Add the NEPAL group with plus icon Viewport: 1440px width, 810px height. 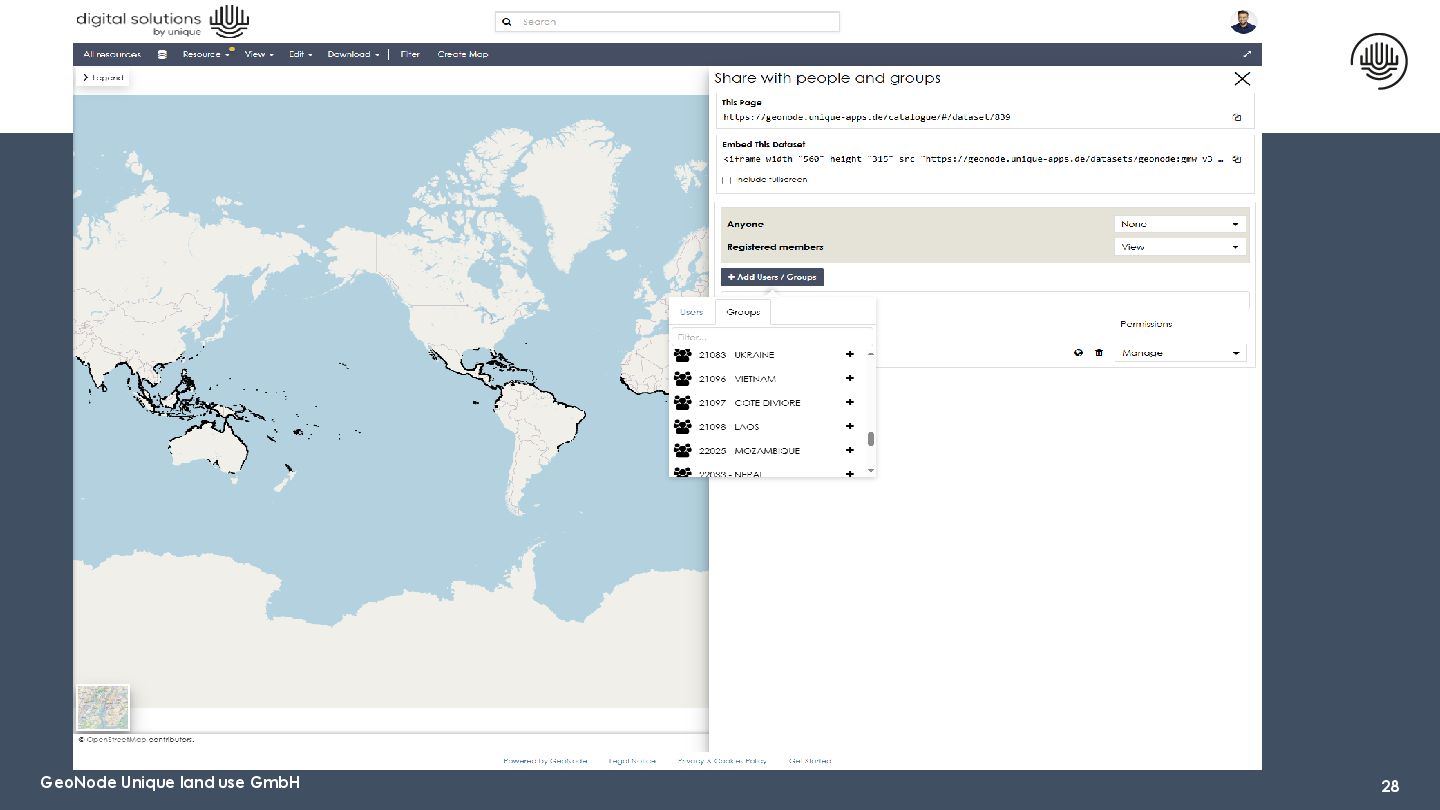tap(850, 472)
